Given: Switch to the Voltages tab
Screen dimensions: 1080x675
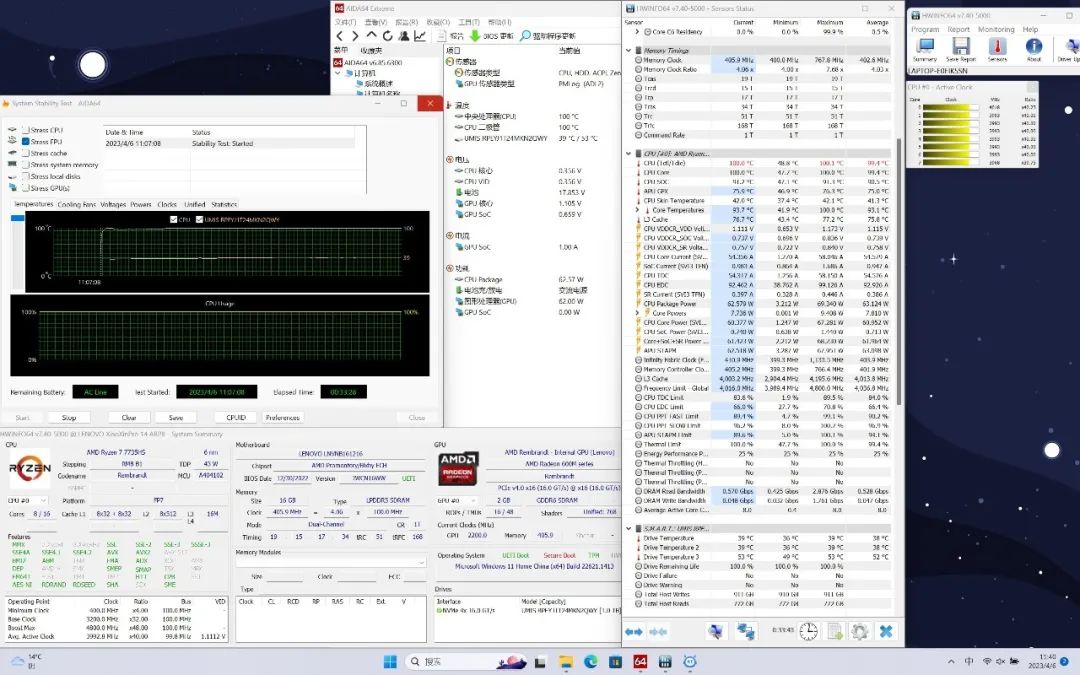Looking at the screenshot, I should [x=113, y=205].
